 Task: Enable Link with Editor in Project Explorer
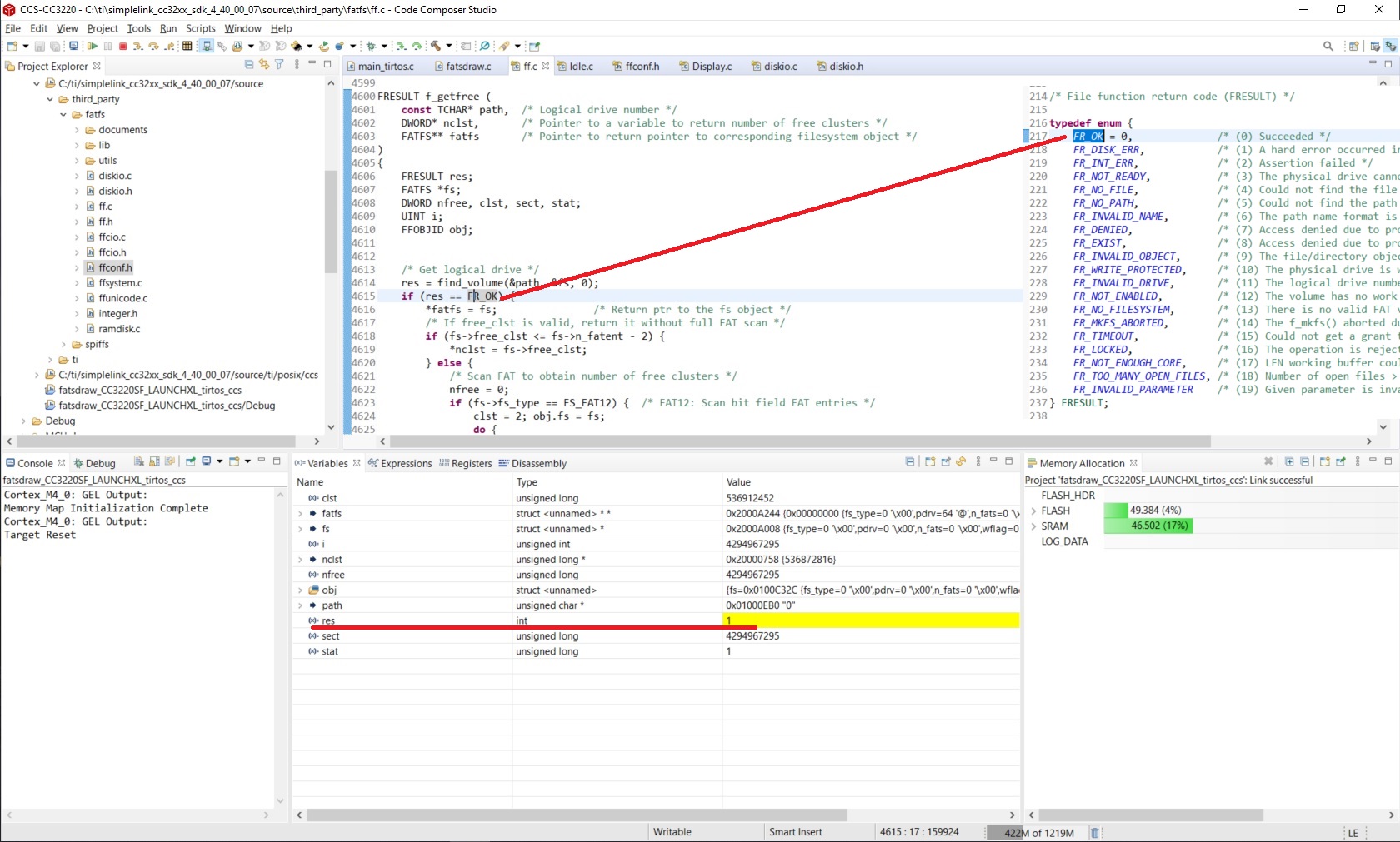263,65
